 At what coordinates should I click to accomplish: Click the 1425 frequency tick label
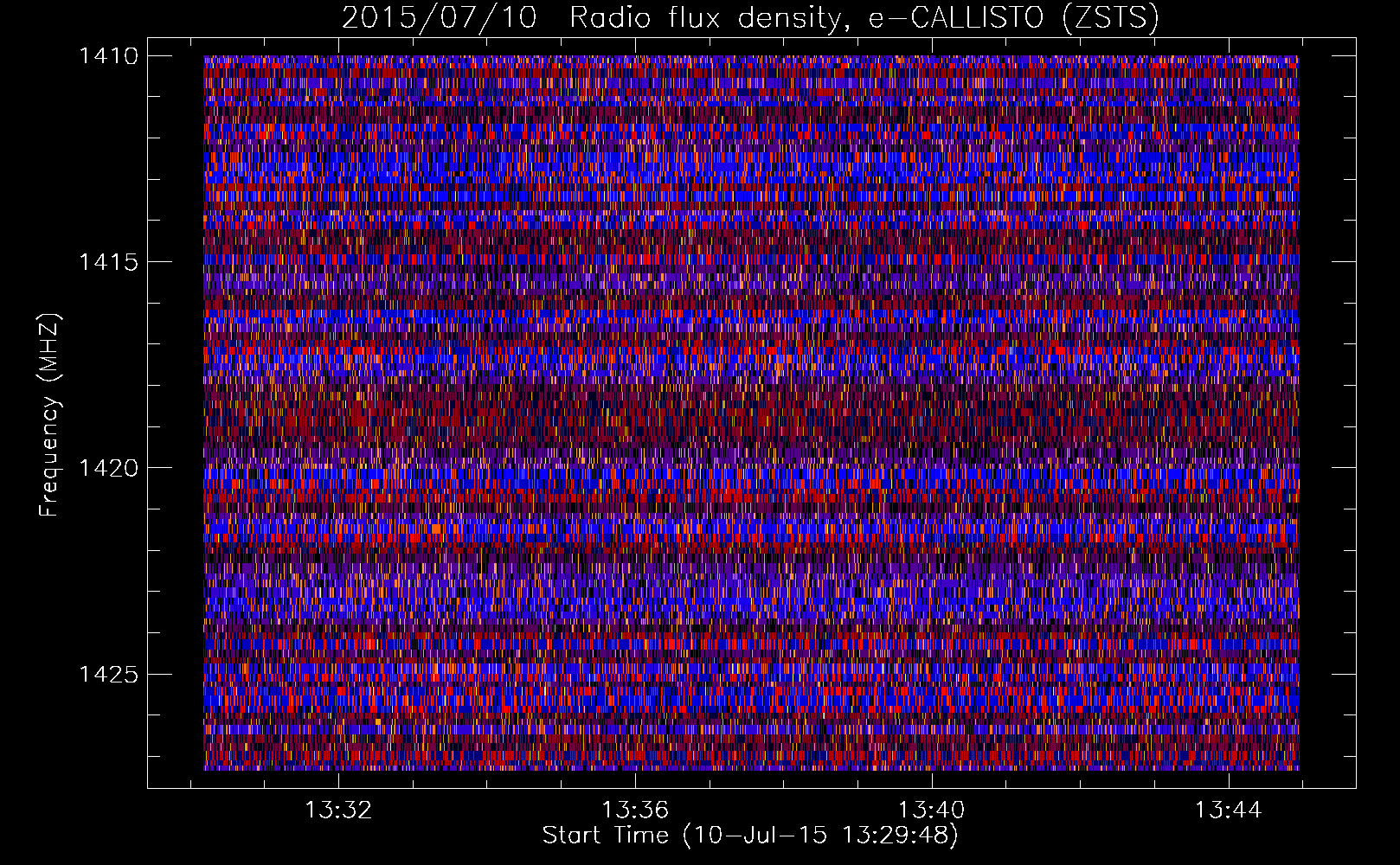tap(108, 674)
